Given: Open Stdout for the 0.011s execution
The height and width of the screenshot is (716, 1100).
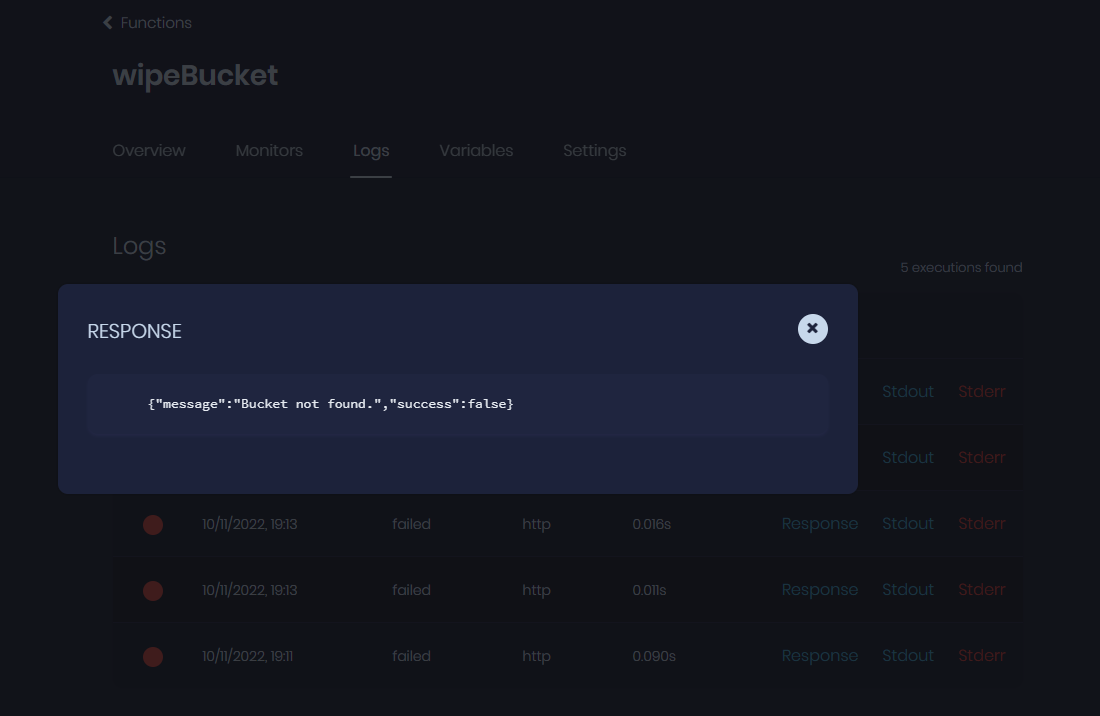Looking at the screenshot, I should (x=908, y=590).
